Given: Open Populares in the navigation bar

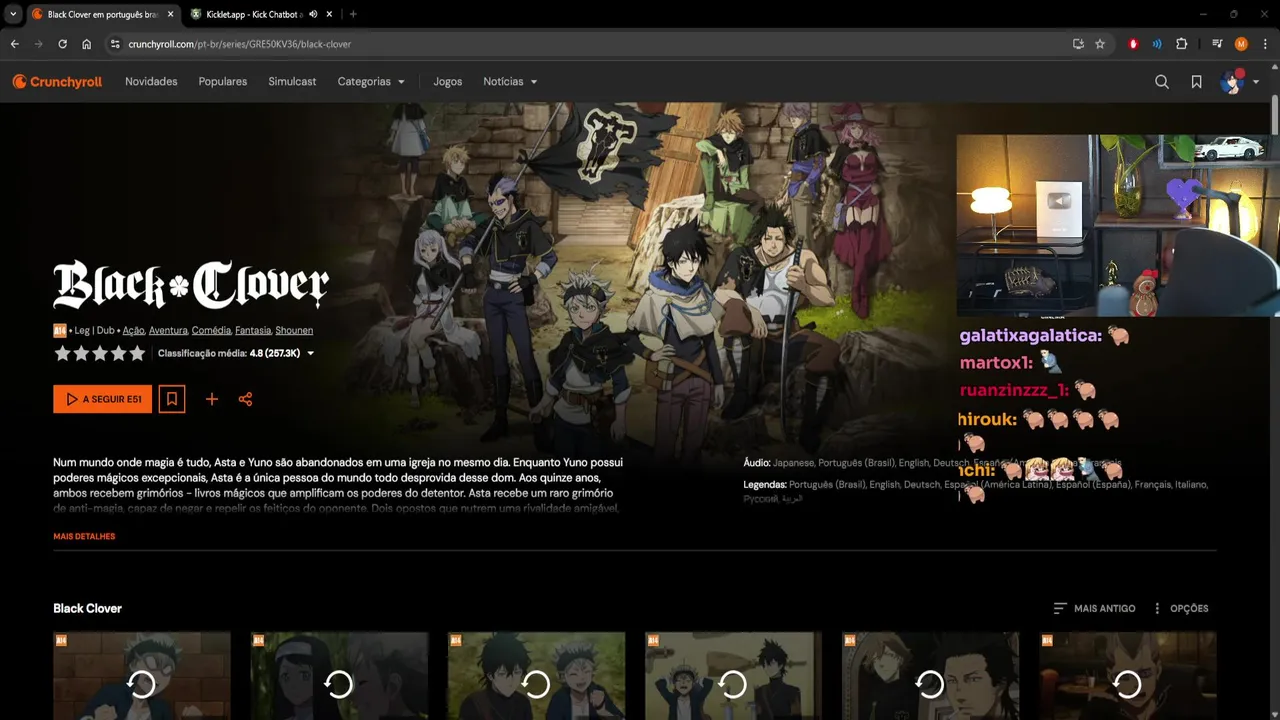Looking at the screenshot, I should coord(223,82).
